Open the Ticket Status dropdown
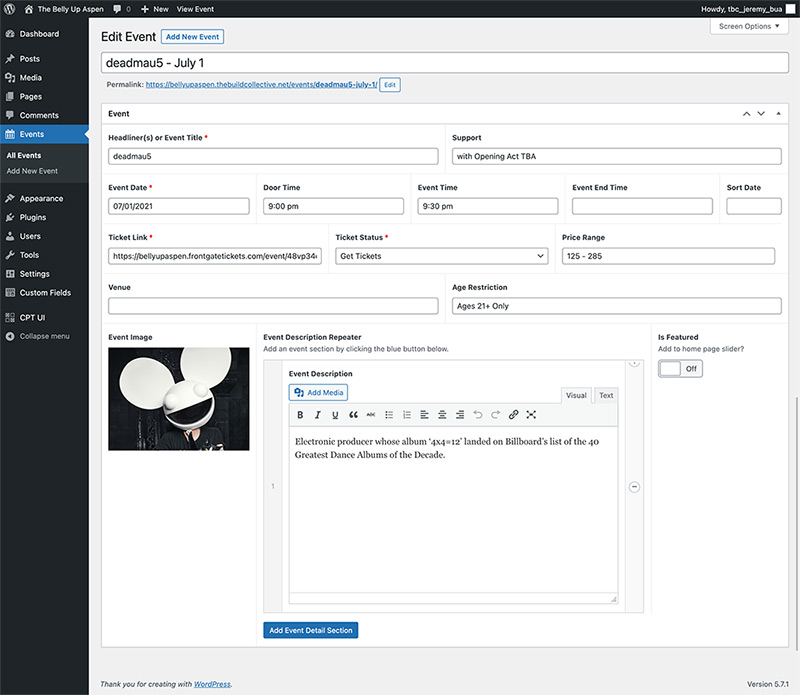800x695 pixels. pos(442,256)
